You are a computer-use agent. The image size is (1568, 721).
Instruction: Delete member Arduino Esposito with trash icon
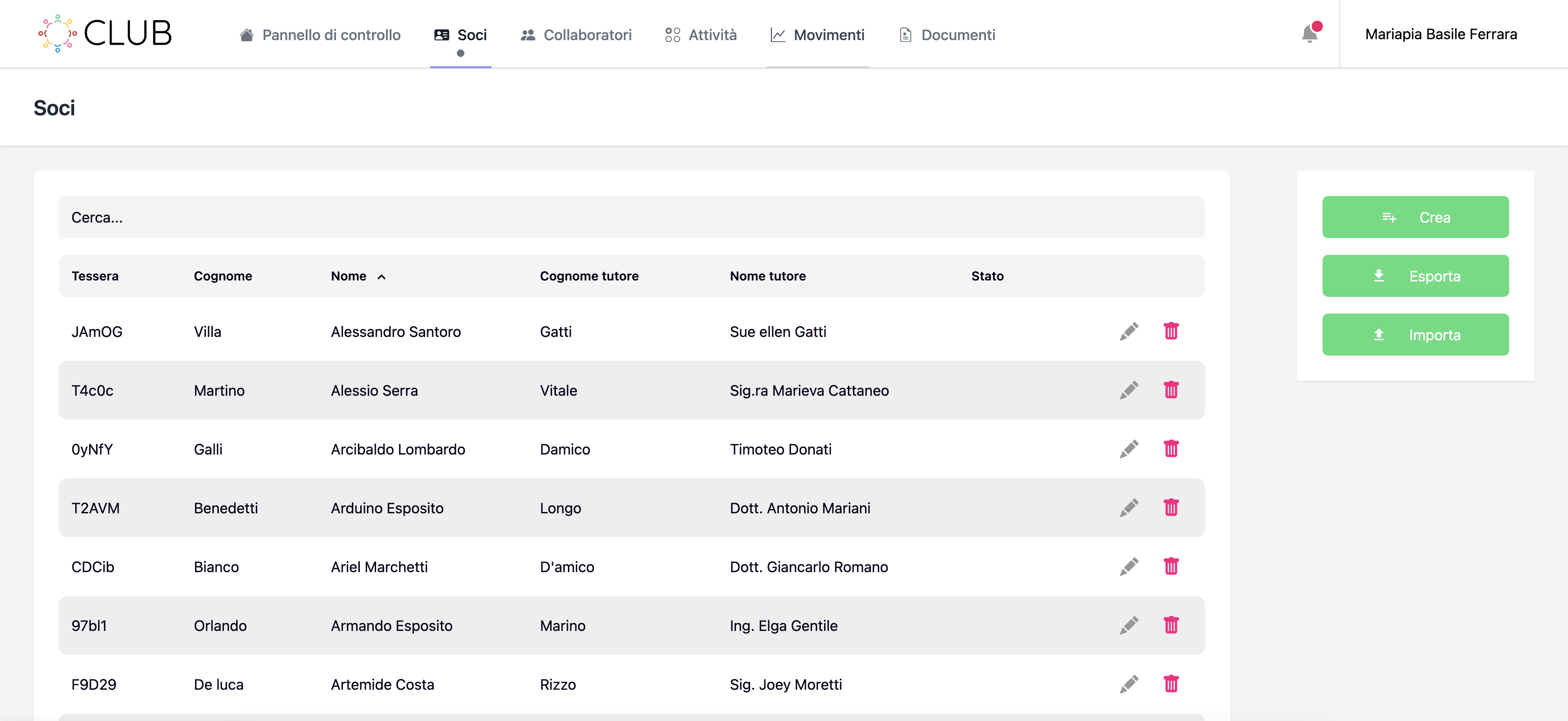(1171, 507)
